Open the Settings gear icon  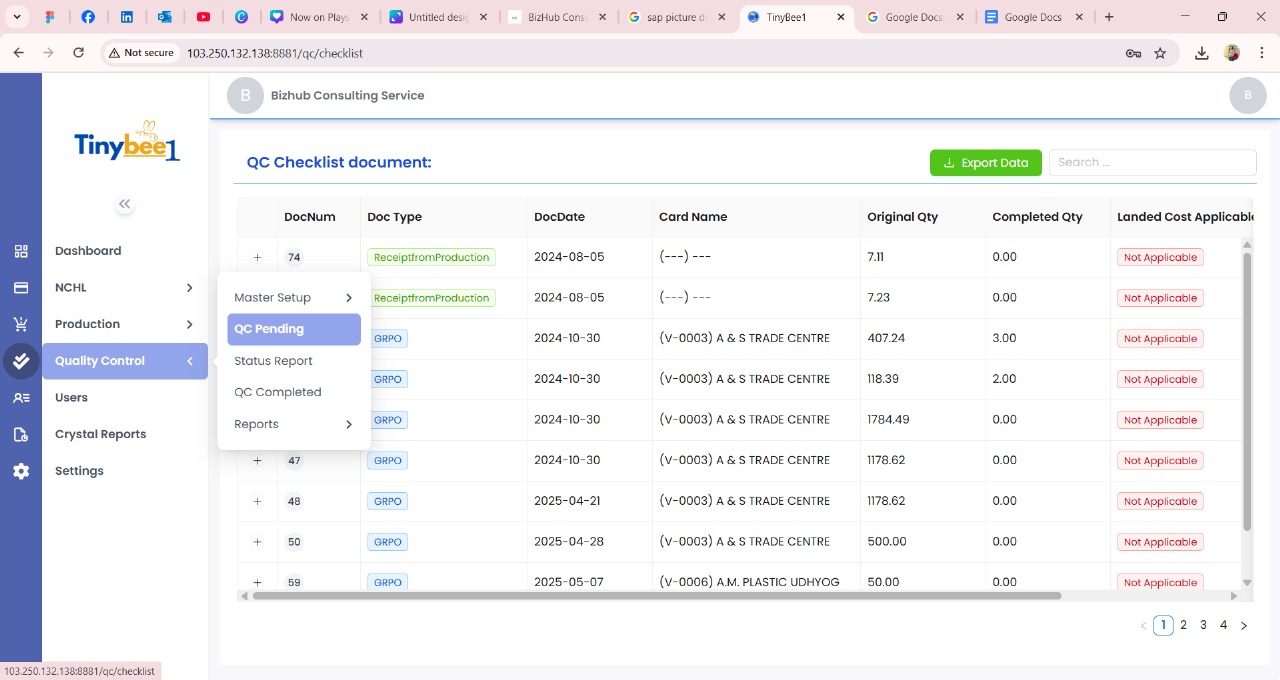[21, 471]
